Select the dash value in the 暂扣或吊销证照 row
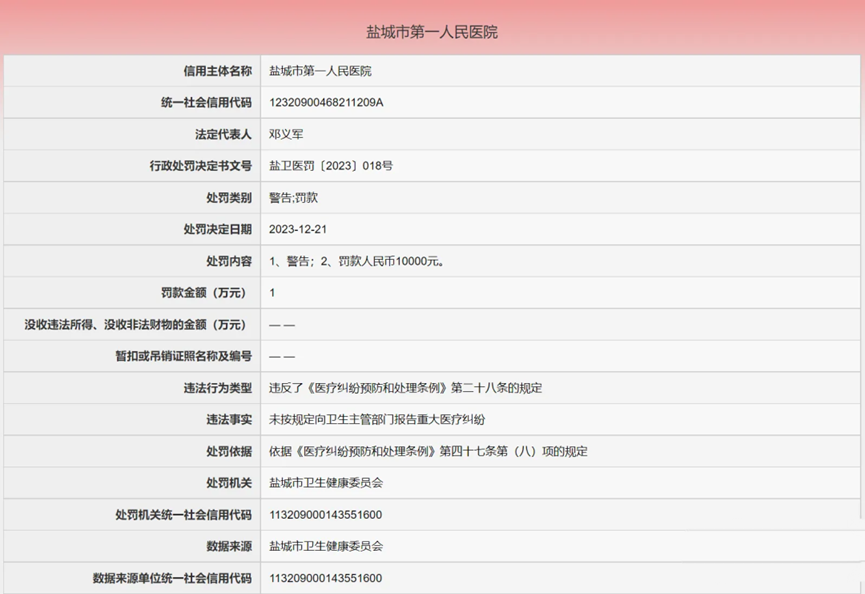 tap(282, 357)
